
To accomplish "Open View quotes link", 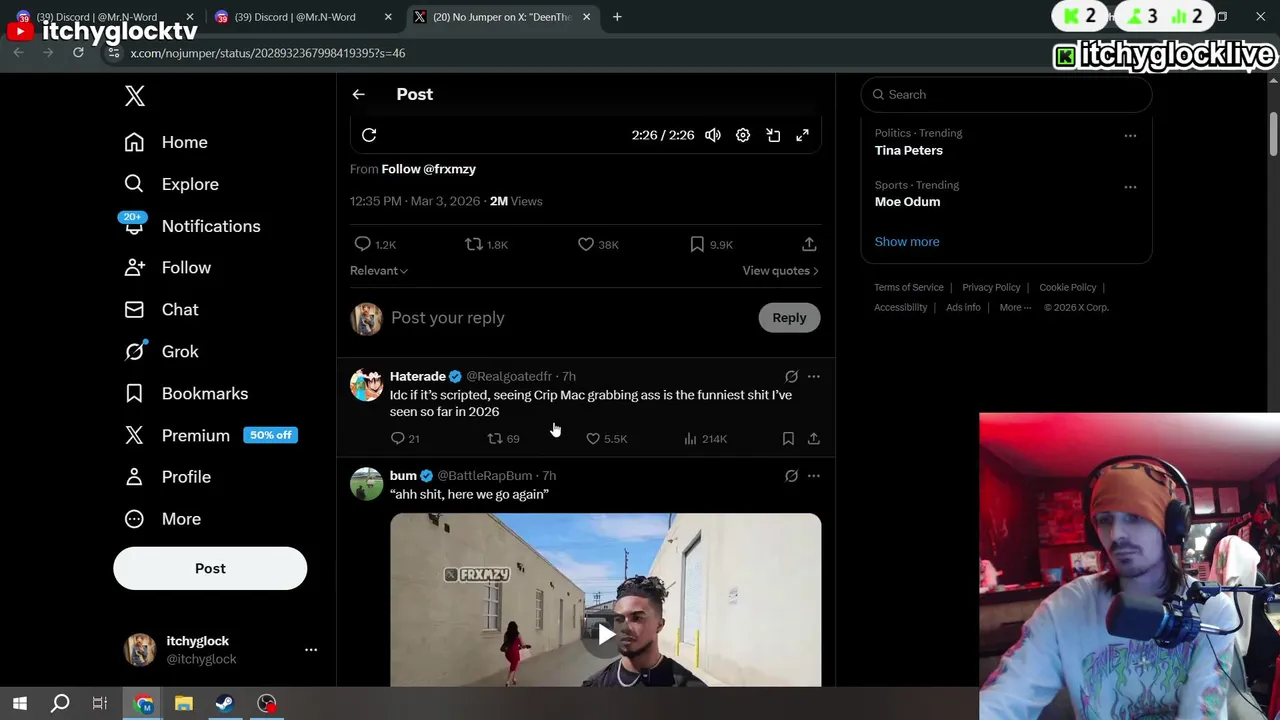I will [780, 271].
